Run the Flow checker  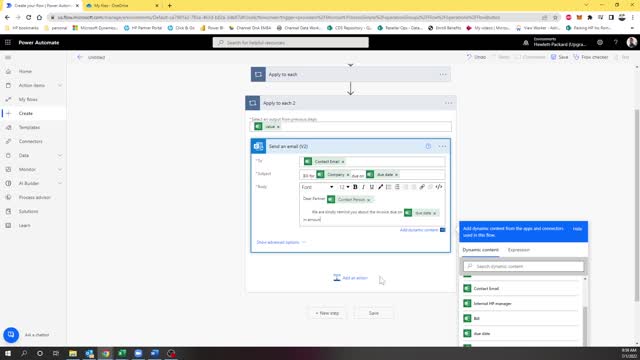coord(591,57)
